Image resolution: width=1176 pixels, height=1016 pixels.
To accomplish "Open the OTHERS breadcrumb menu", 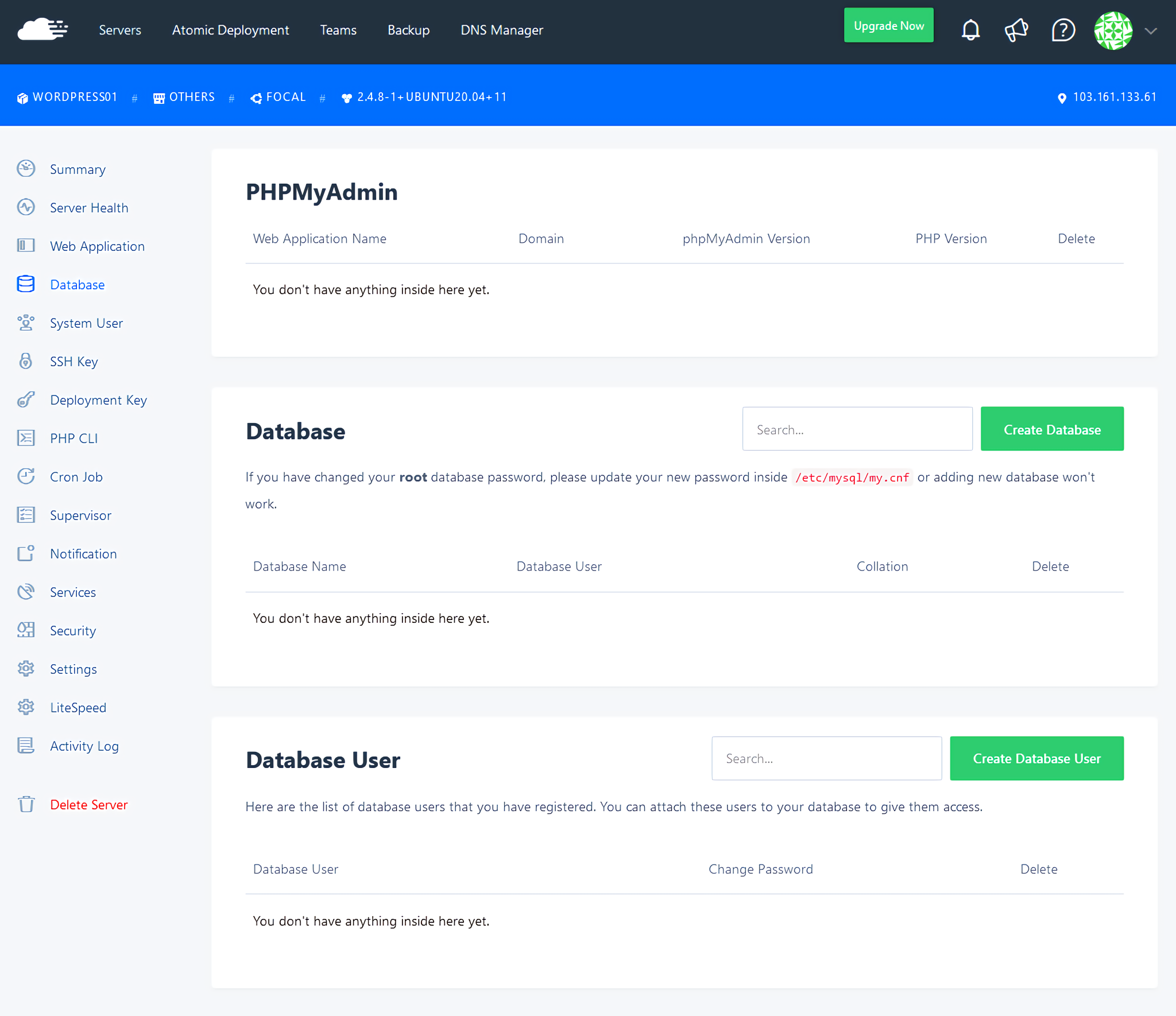I will (x=184, y=96).
